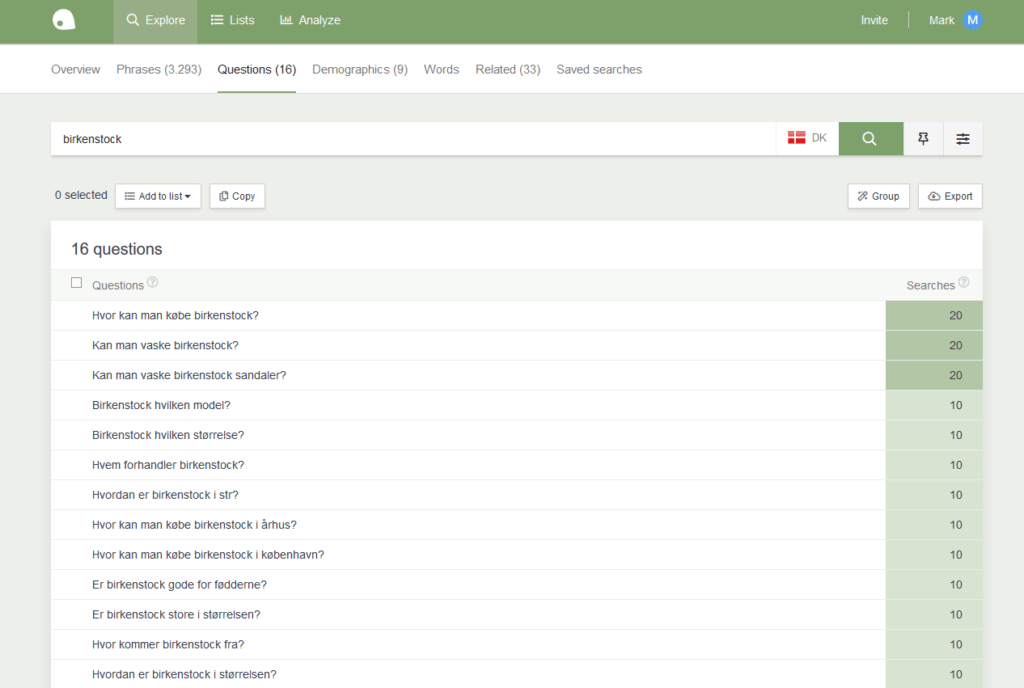Click the blue M user avatar

tap(972, 20)
